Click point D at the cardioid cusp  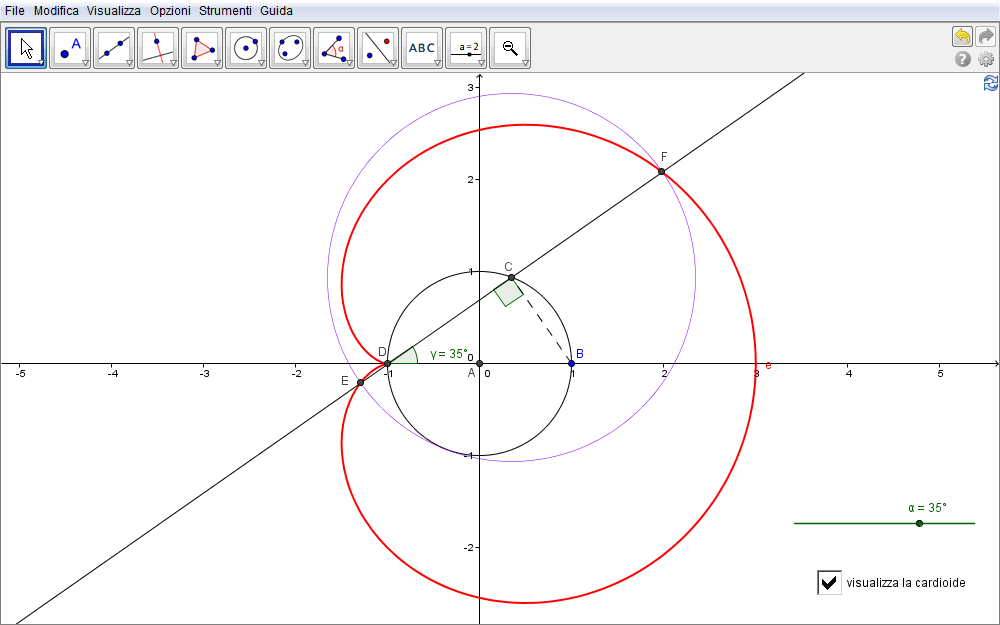point(388,364)
